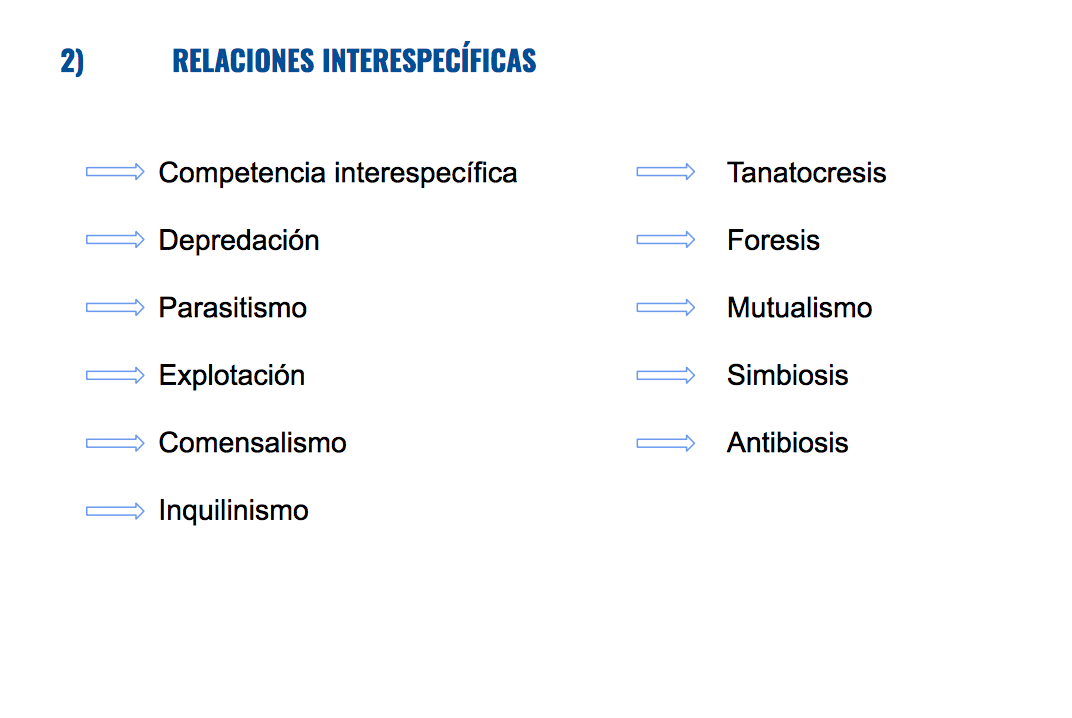Click the arrow pointing to Antibiosis
Viewport: 1072px width, 718px height.
[665, 442]
